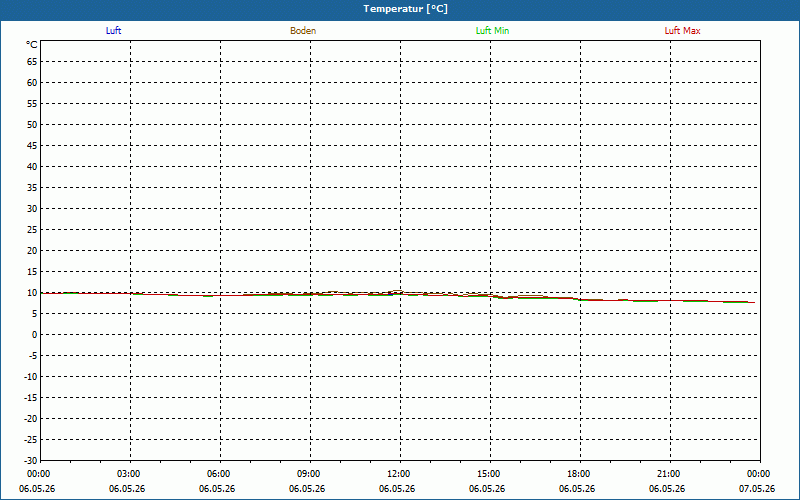This screenshot has height=500, width=800.
Task: Click the 09:00 time axis label
Action: point(308,474)
